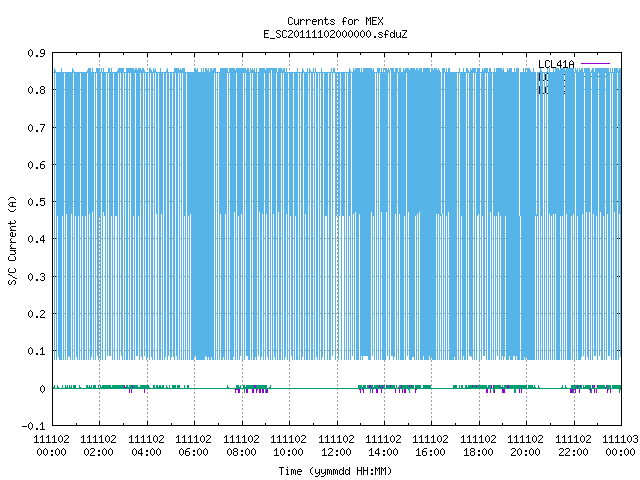Click the 0.2 y-axis tick value
640x480 pixels.
pos(36,314)
